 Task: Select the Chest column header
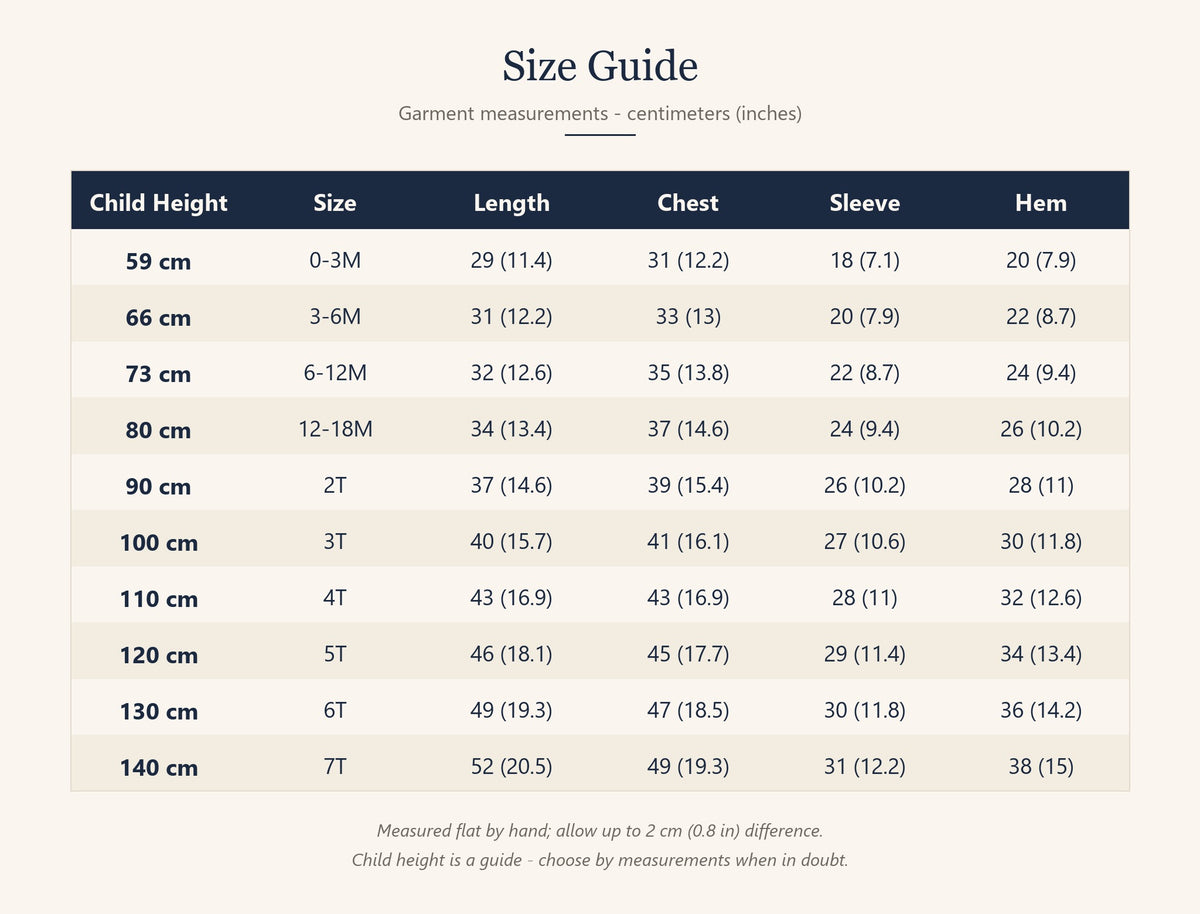(688, 202)
